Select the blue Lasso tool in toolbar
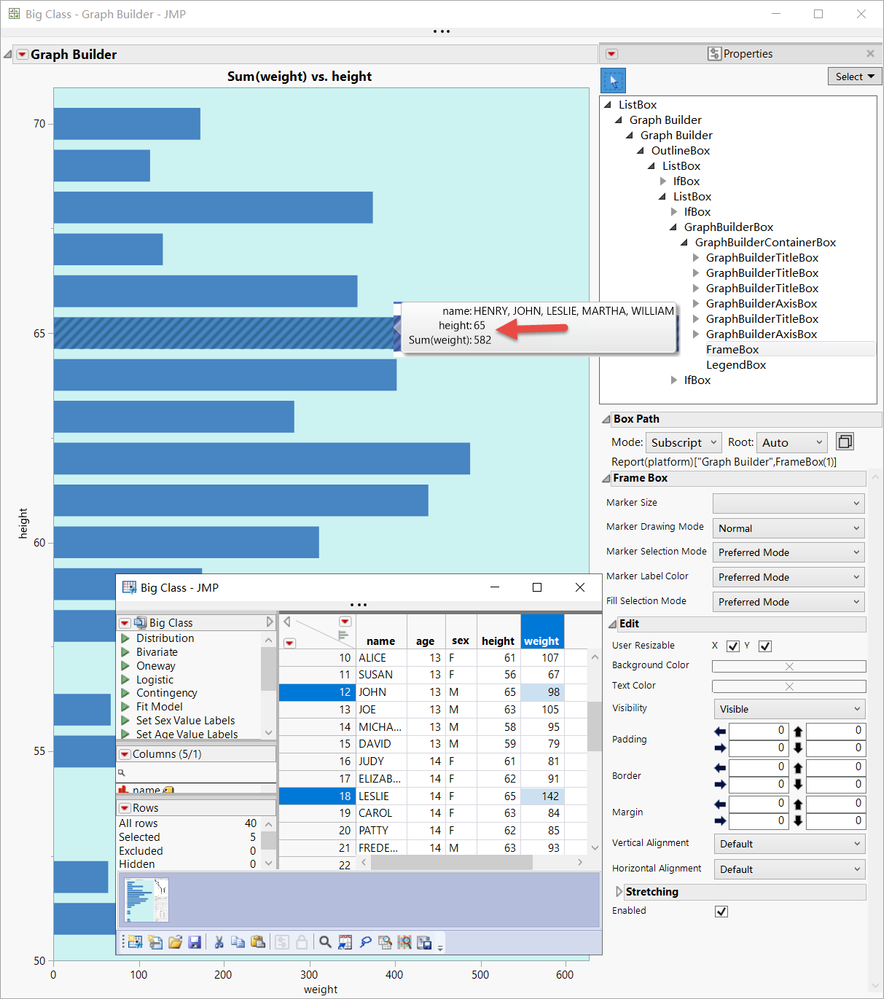 pos(365,942)
